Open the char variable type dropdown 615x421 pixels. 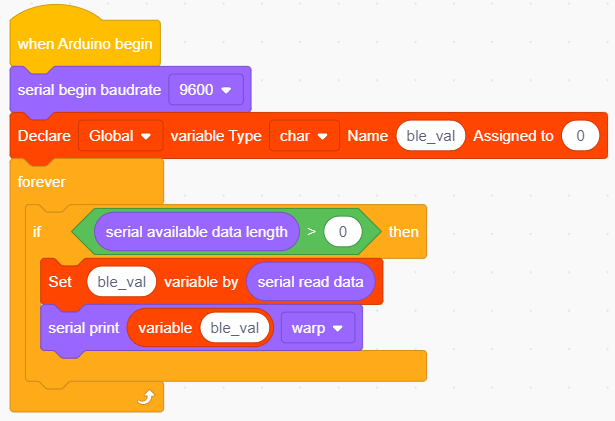[x=304, y=136]
